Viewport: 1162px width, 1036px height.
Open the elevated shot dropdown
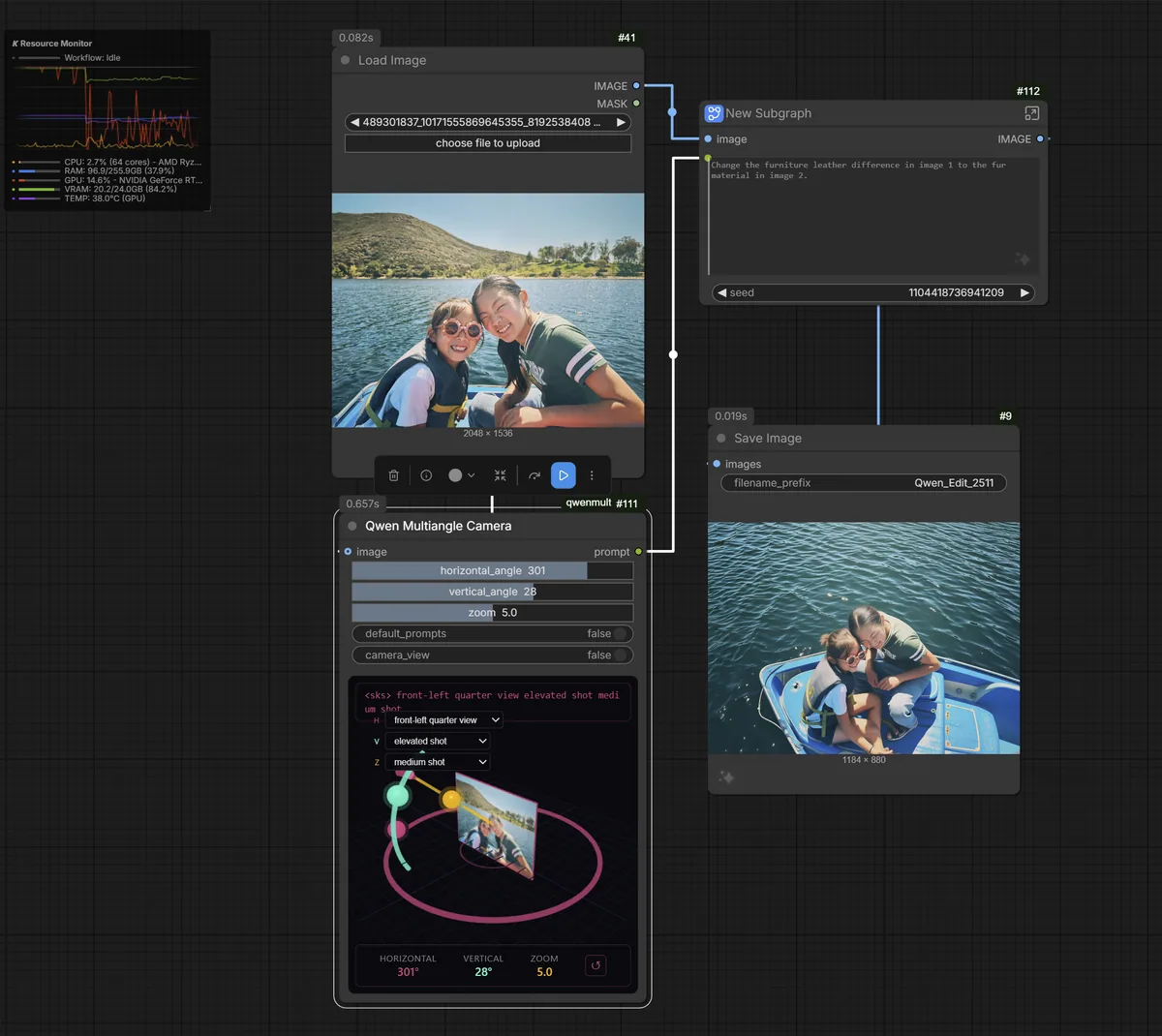[x=438, y=742]
